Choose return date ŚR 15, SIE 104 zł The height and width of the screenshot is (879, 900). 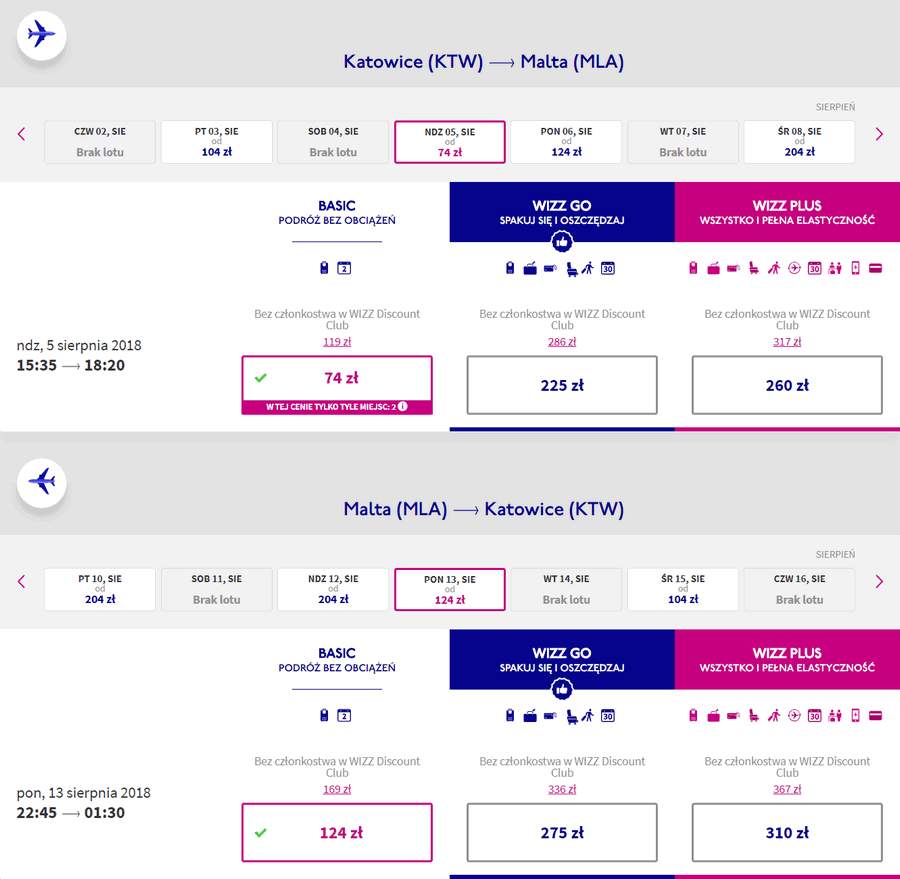(683, 589)
